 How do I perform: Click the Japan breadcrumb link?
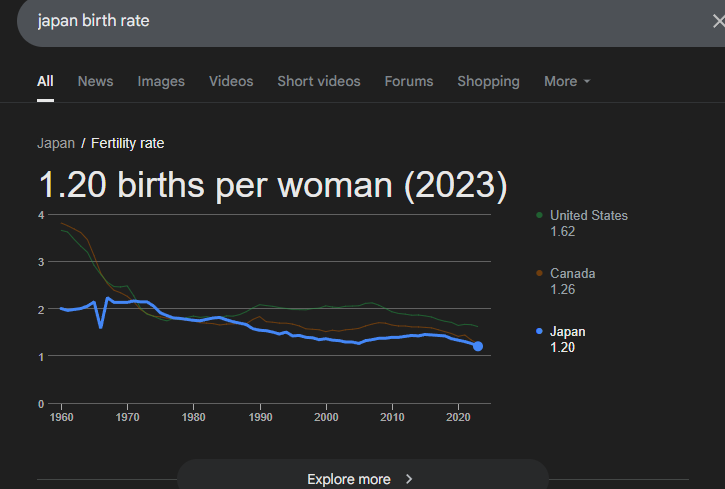56,143
